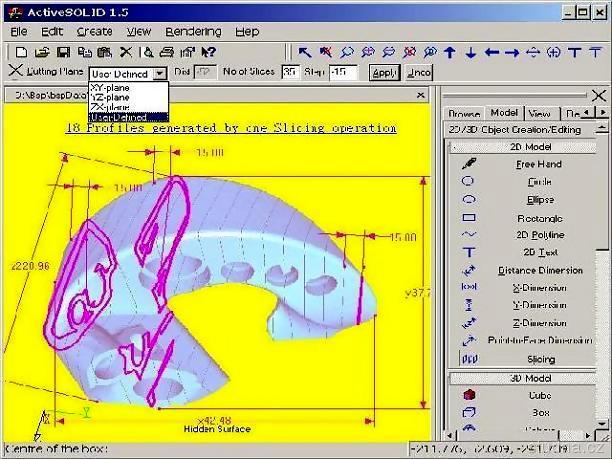The width and height of the screenshot is (612, 459).
Task: Open the View menu
Action: [139, 32]
